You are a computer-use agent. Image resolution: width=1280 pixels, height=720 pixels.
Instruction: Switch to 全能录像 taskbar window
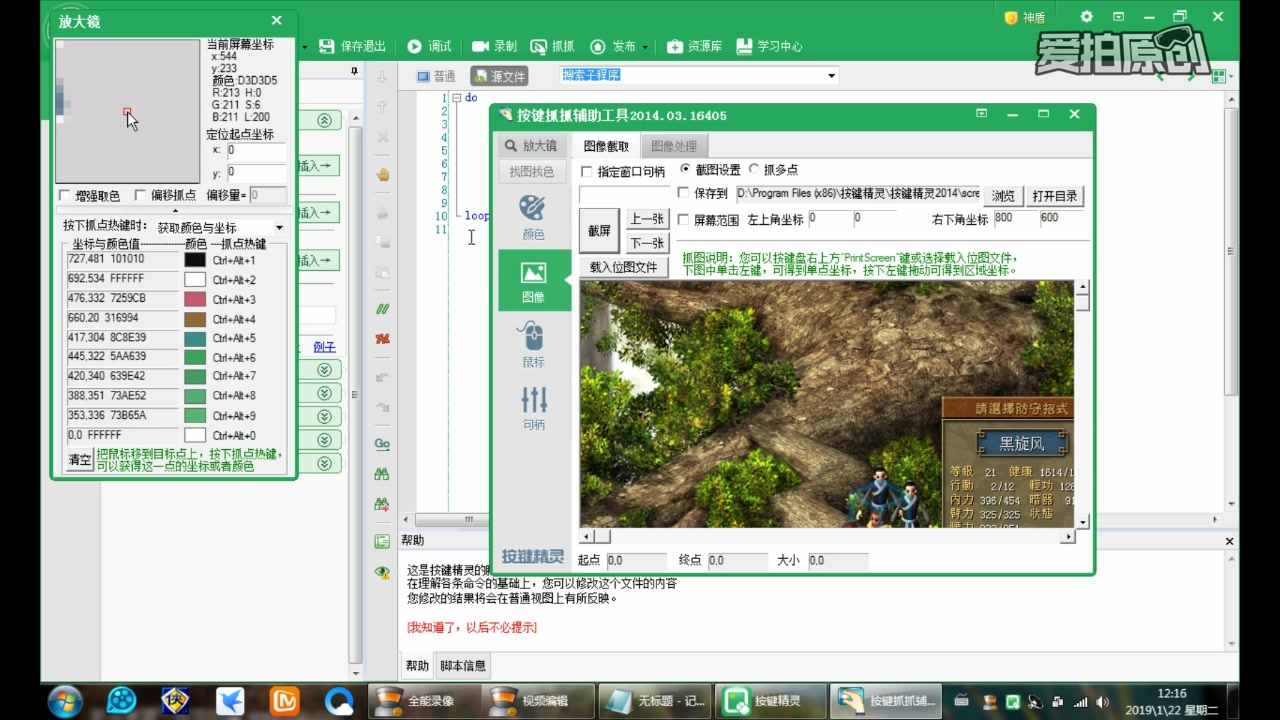[x=424, y=700]
